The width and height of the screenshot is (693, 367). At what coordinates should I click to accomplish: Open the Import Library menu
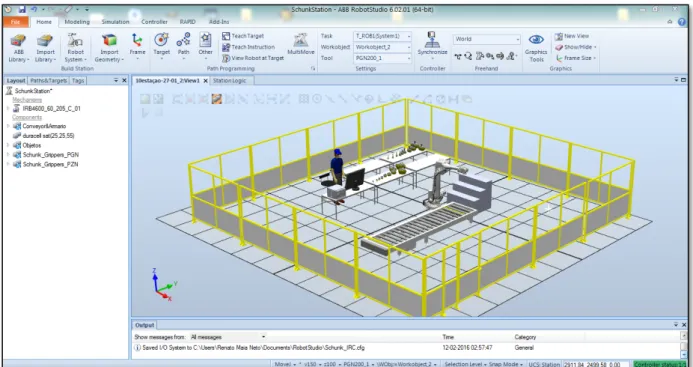(45, 48)
